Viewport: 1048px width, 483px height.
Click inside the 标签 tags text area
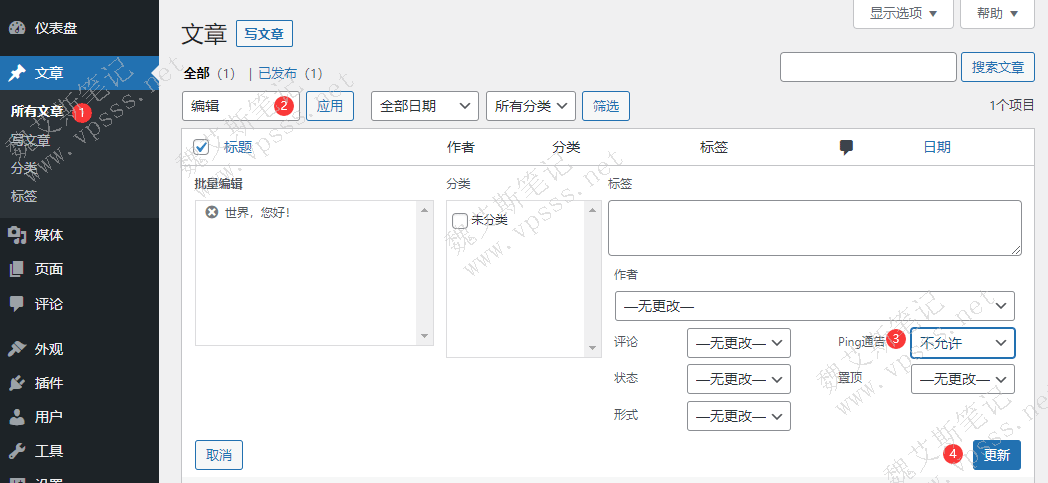pyautogui.click(x=814, y=227)
